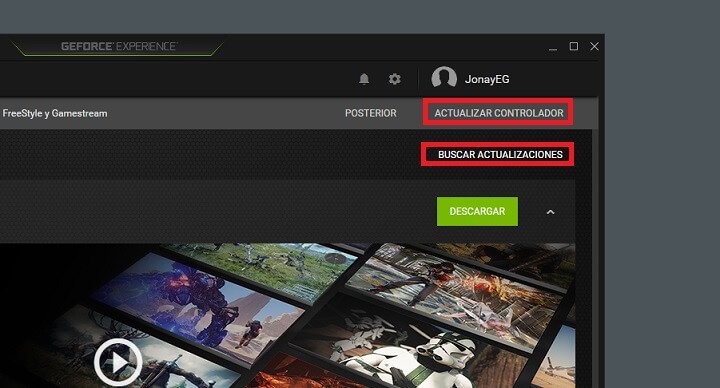Select the POSTERIOR option
This screenshot has height=388, width=720.
371,113
